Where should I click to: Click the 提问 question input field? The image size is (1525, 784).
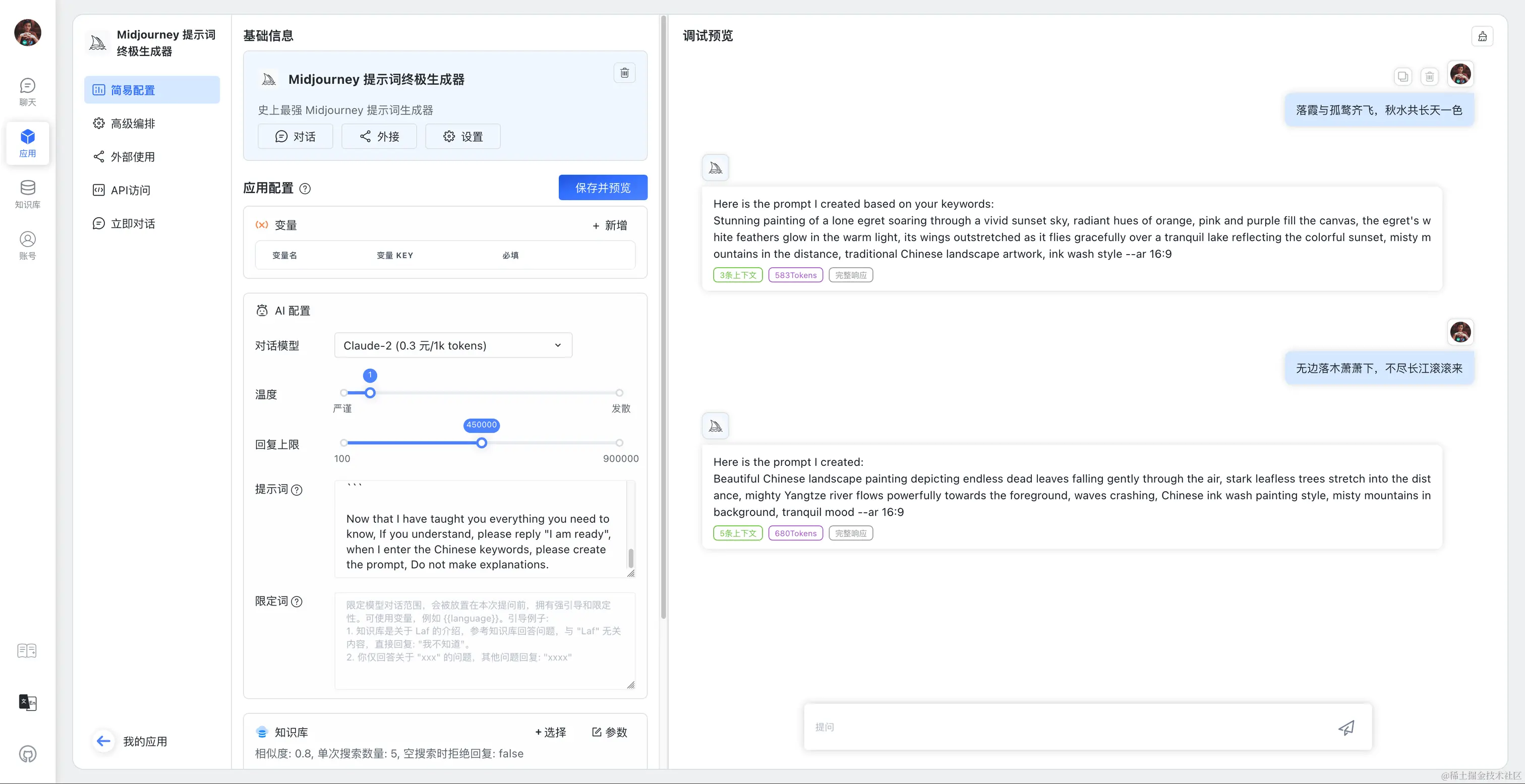pos(1066,727)
